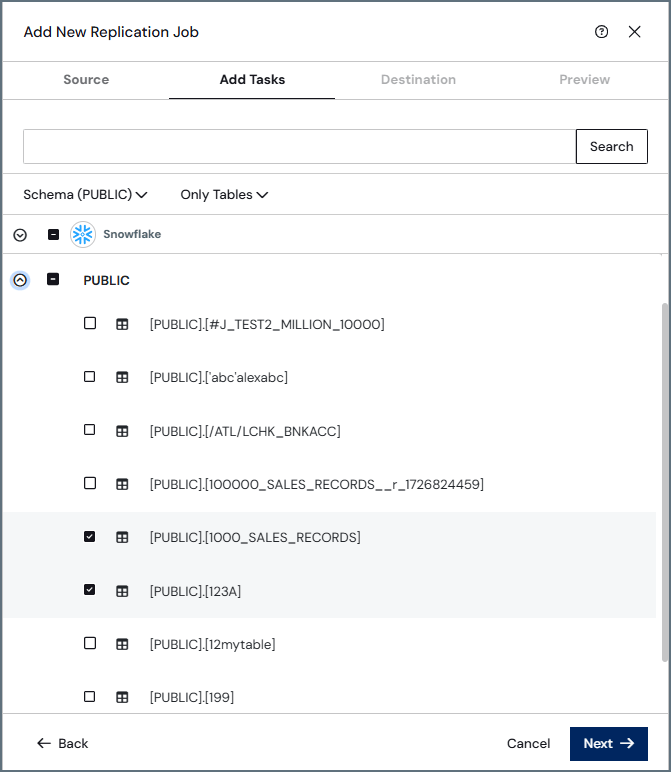Screen dimensions: 671x772
Task: Close the Add New Replication Job dialog
Action: [x=635, y=32]
